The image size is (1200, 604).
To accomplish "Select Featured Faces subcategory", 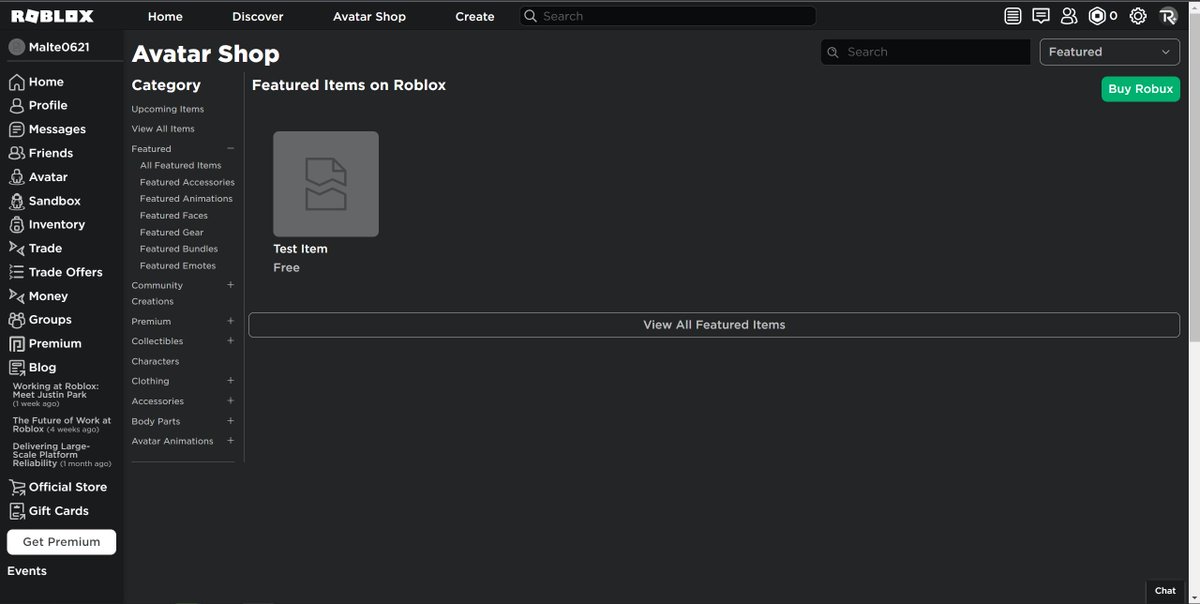I will (x=174, y=215).
